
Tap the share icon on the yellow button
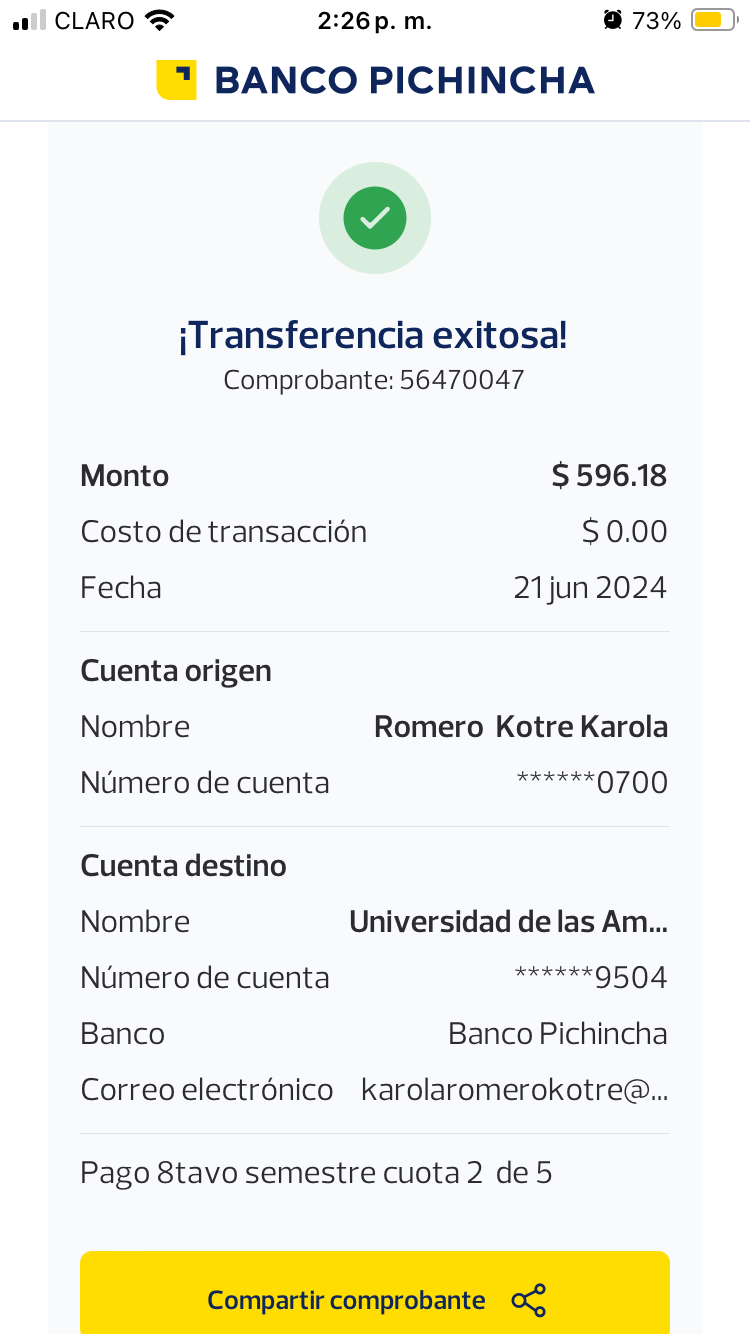[x=528, y=1300]
